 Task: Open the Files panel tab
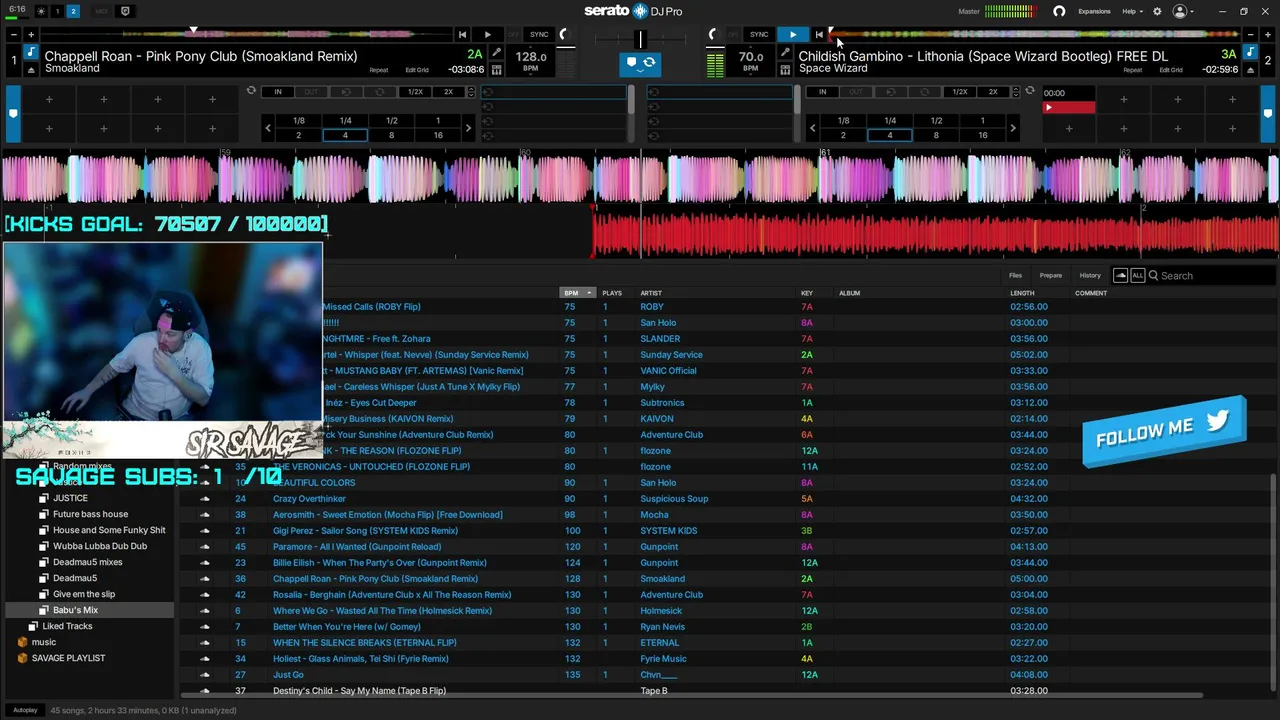click(1015, 275)
